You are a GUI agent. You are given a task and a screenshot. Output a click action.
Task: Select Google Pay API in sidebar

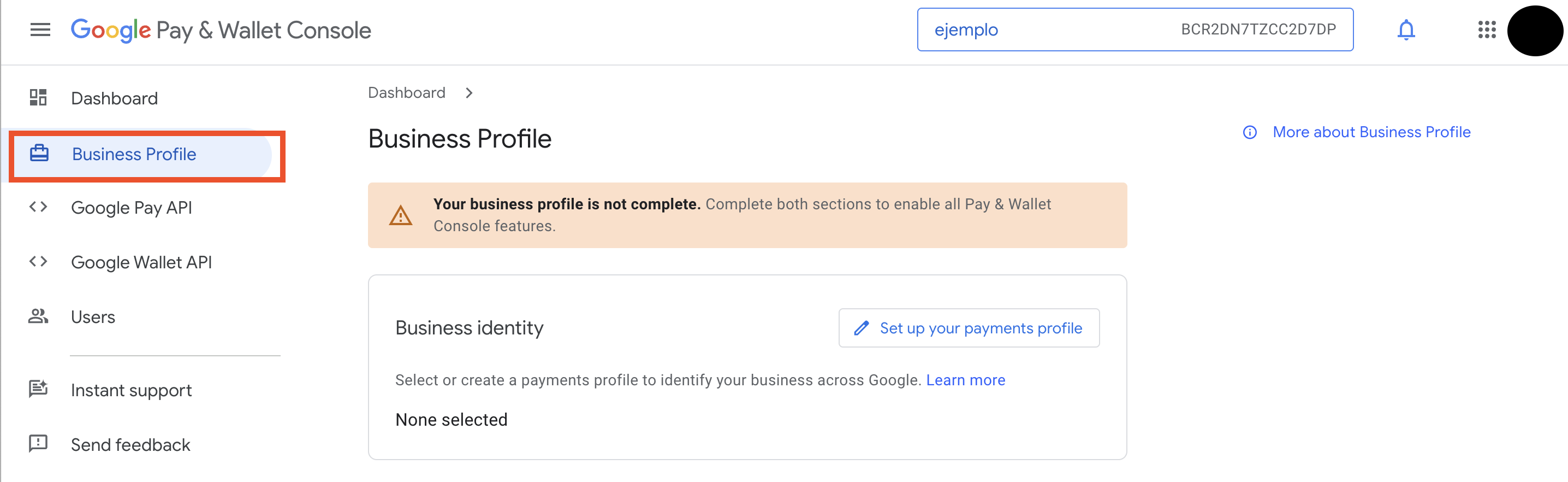tap(132, 208)
